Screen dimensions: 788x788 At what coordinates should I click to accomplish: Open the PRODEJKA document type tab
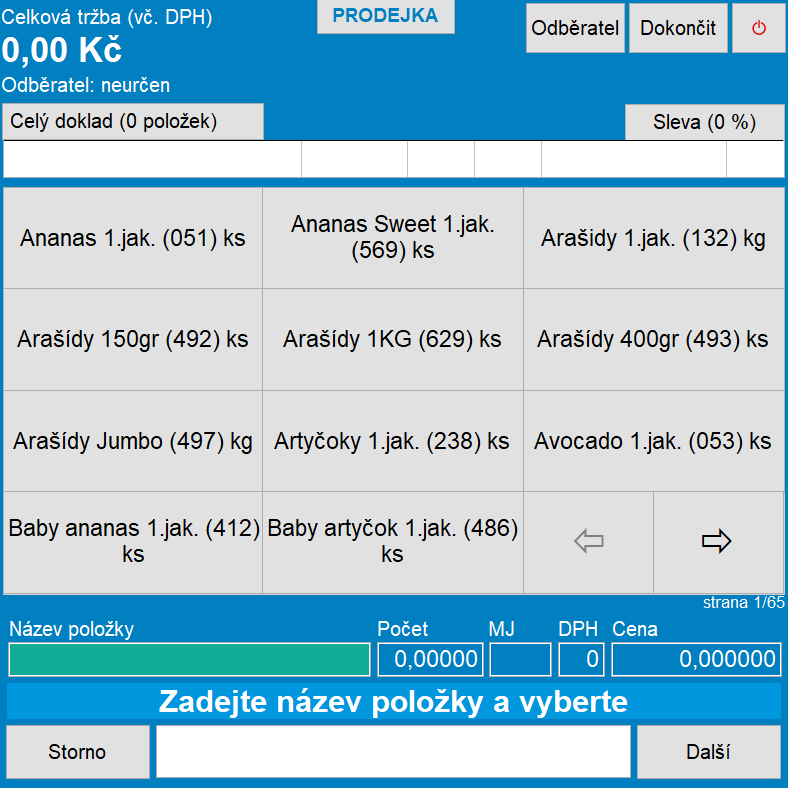pyautogui.click(x=385, y=16)
